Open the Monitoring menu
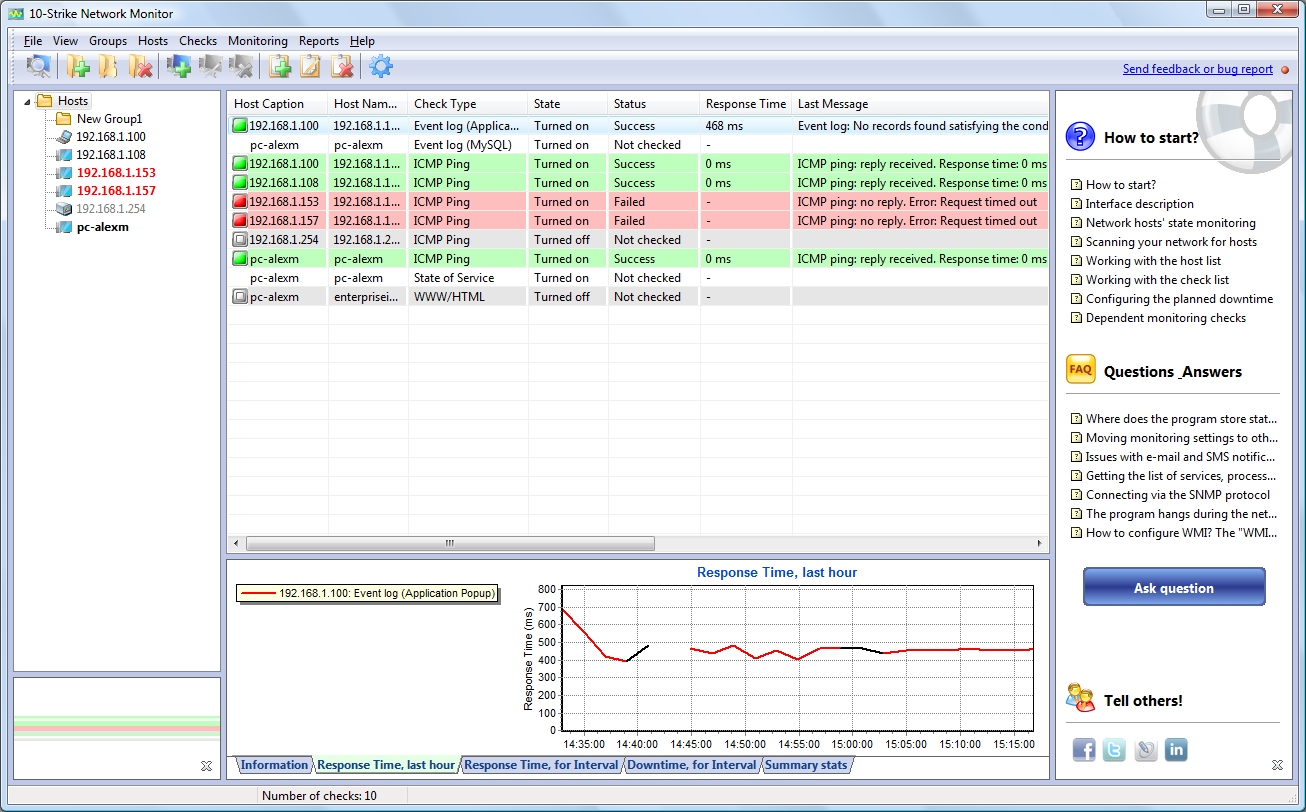Image resolution: width=1306 pixels, height=812 pixels. pyautogui.click(x=257, y=41)
